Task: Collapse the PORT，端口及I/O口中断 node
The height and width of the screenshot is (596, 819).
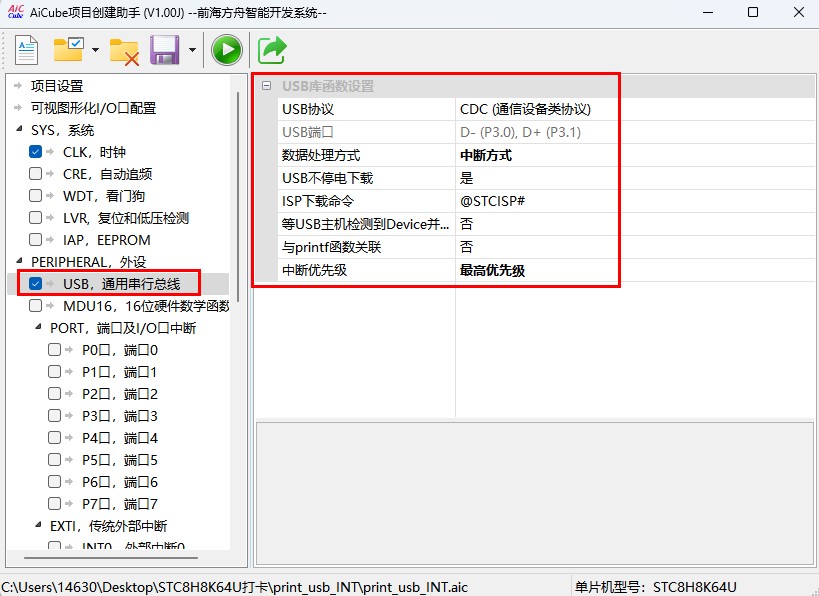Action: point(38,327)
